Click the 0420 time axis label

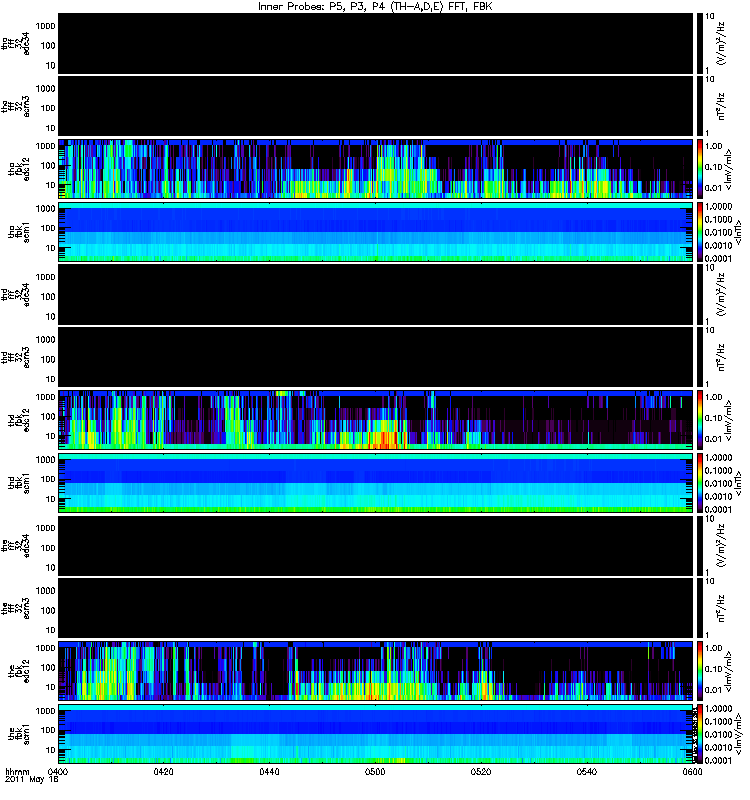tap(163, 771)
